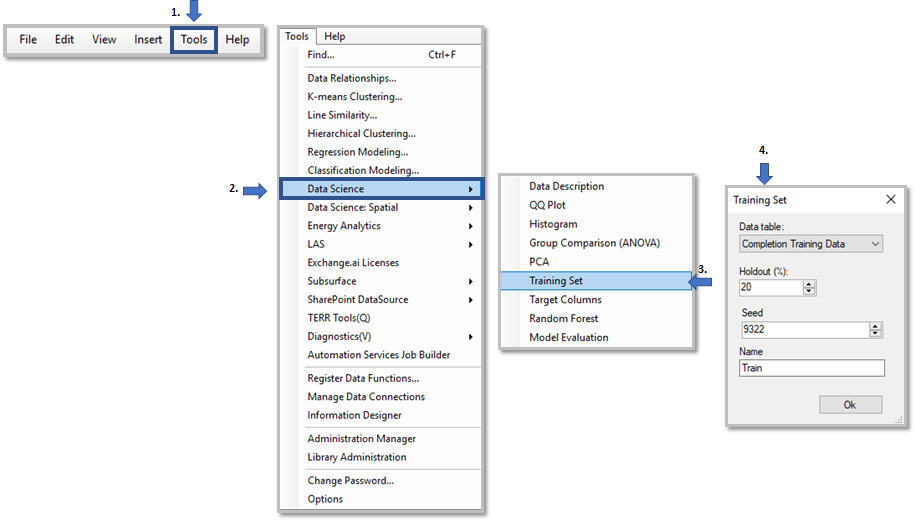
Task: Open Automation Services Job Builder
Action: pos(381,355)
